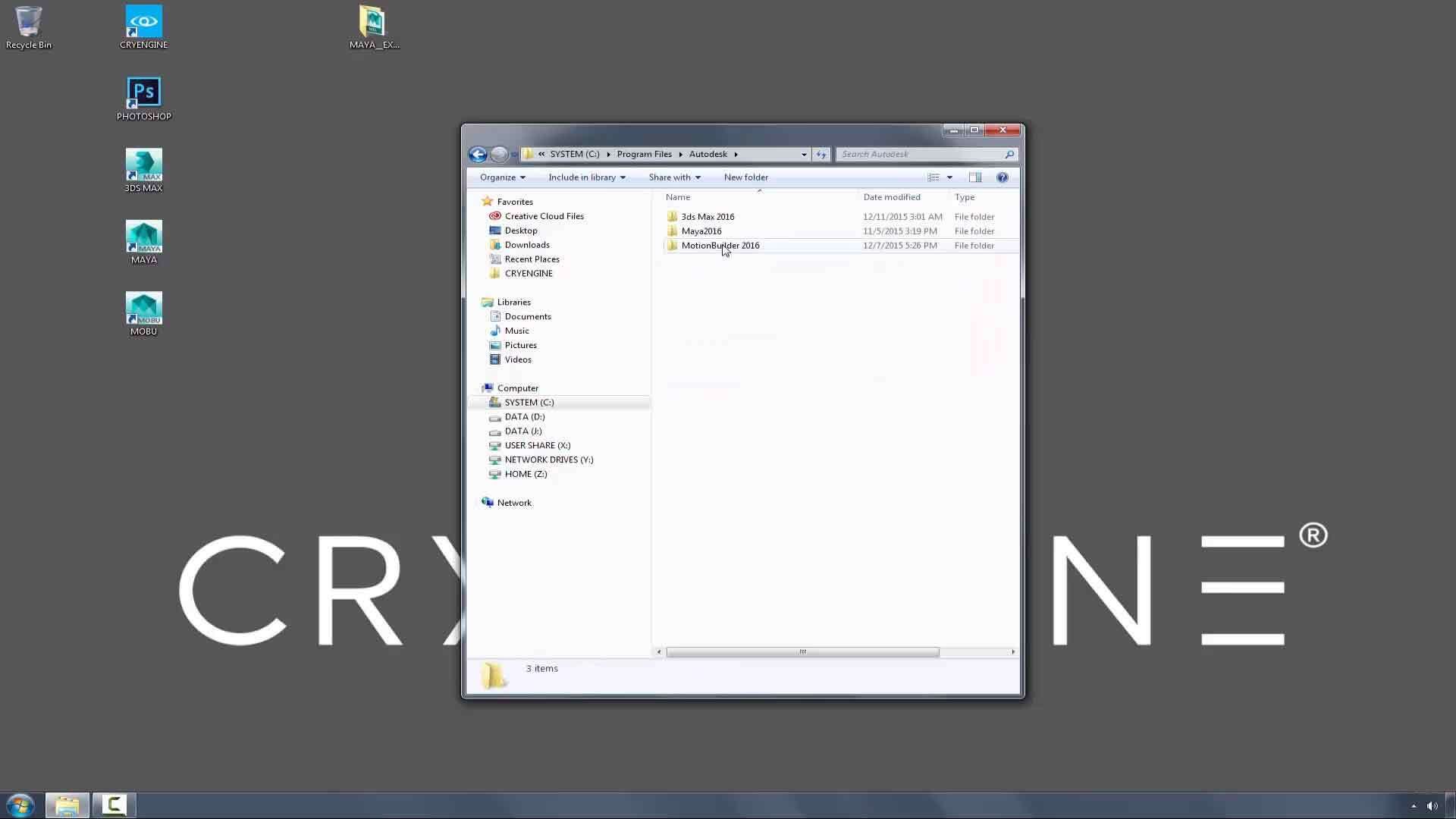The width and height of the screenshot is (1456, 819).
Task: Launch Photoshop from the desktop icon
Action: coord(143,91)
